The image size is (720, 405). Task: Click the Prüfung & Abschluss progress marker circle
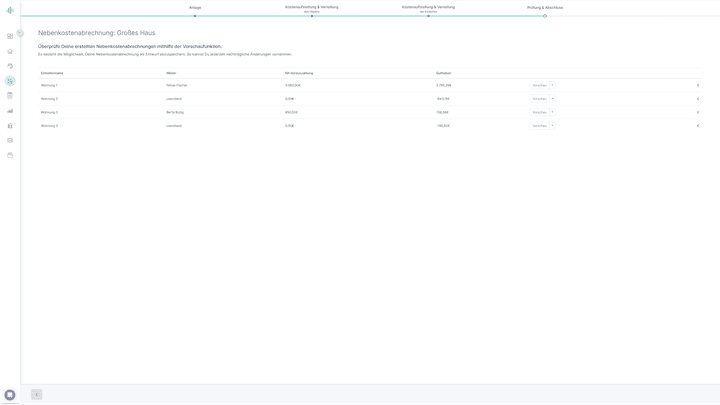click(545, 16)
